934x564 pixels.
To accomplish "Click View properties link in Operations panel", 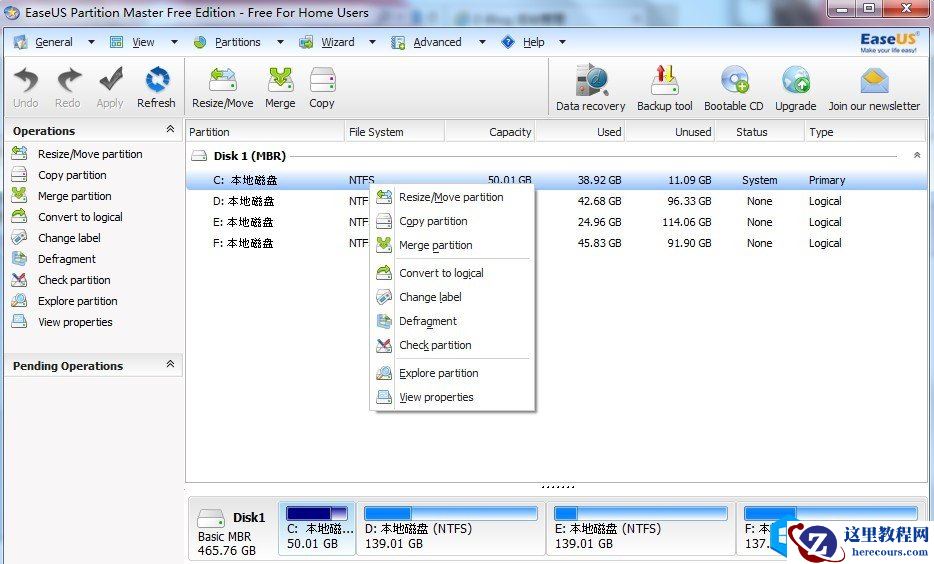I will pos(75,322).
